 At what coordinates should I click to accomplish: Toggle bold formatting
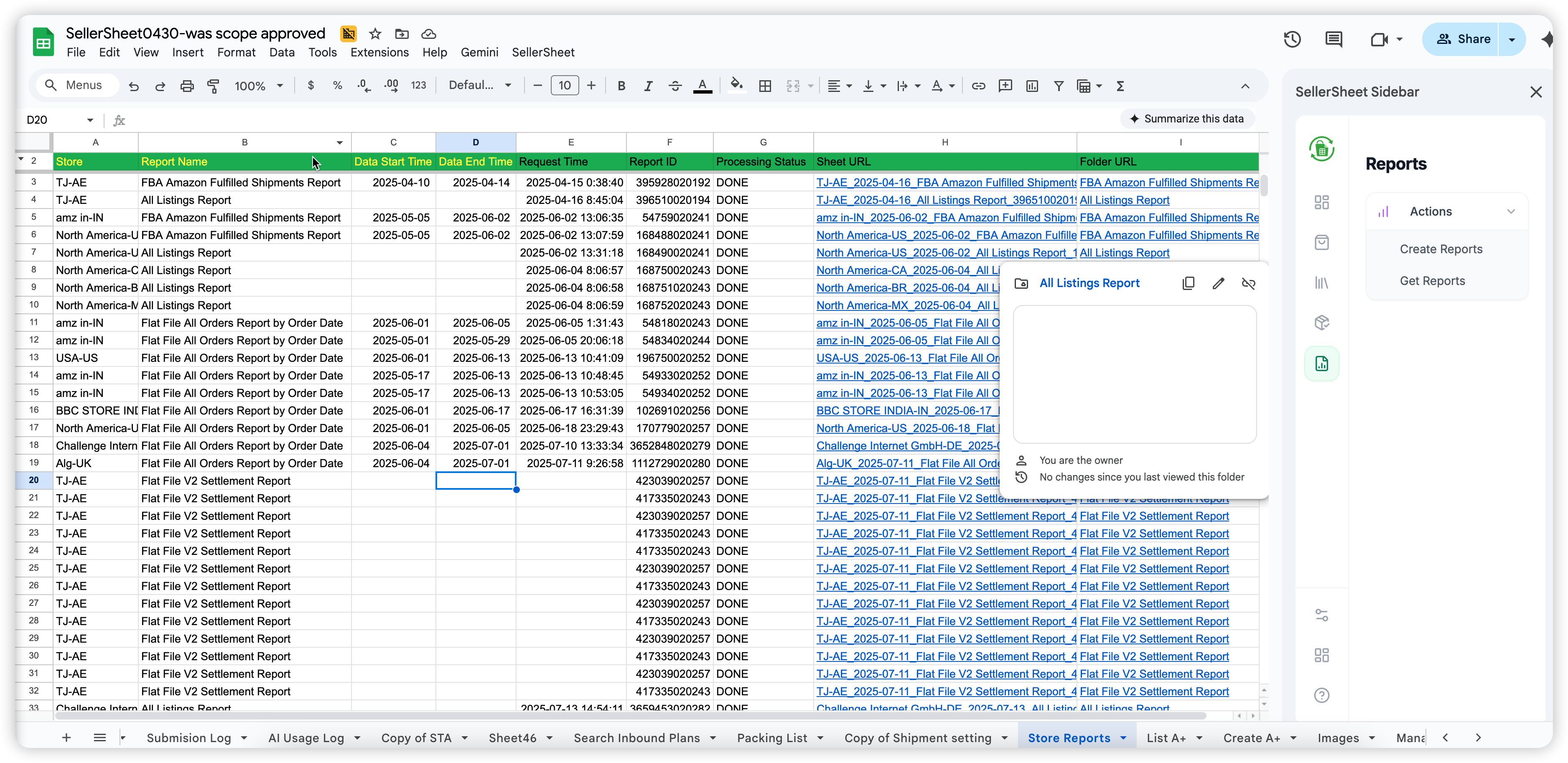coord(621,86)
